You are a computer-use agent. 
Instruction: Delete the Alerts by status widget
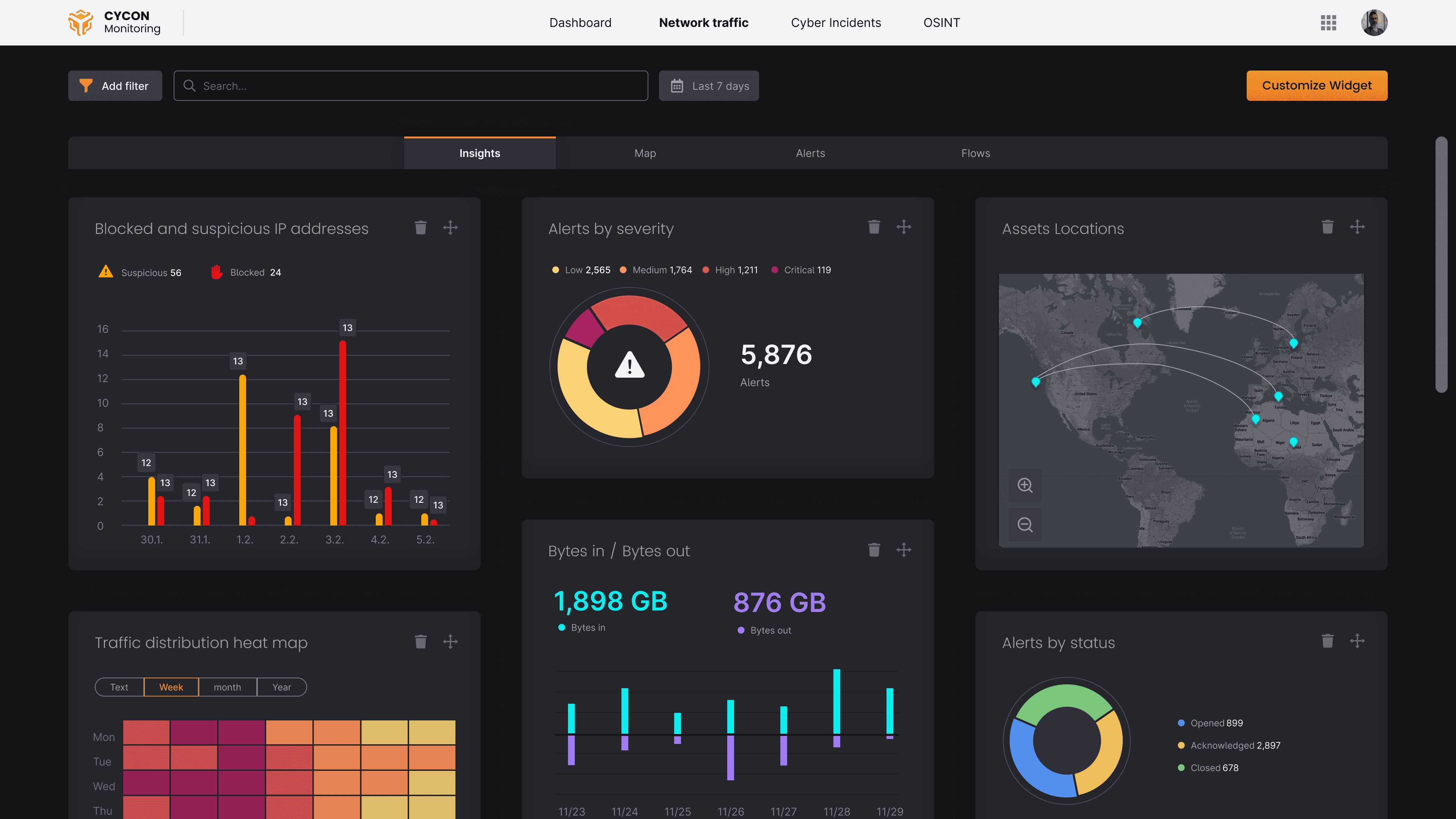pyautogui.click(x=1327, y=641)
